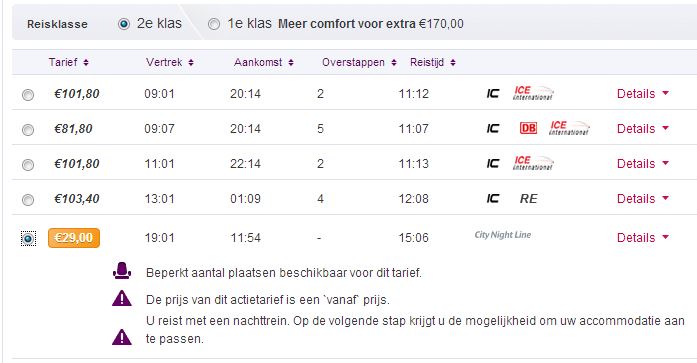697x363 pixels.
Task: Click the City Night Line logo
Action: 503,235
